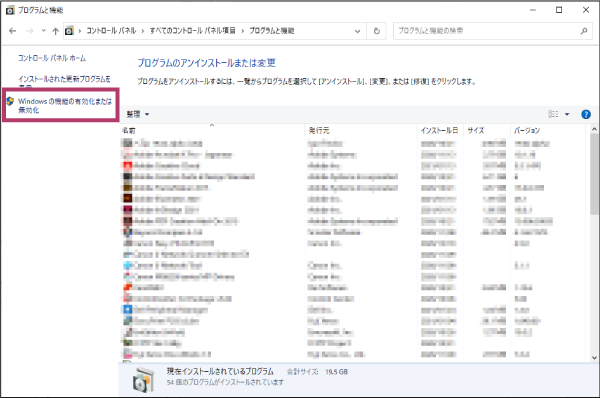Open view options dropdown arrow
This screenshot has height=398, width=600.
click(x=567, y=114)
